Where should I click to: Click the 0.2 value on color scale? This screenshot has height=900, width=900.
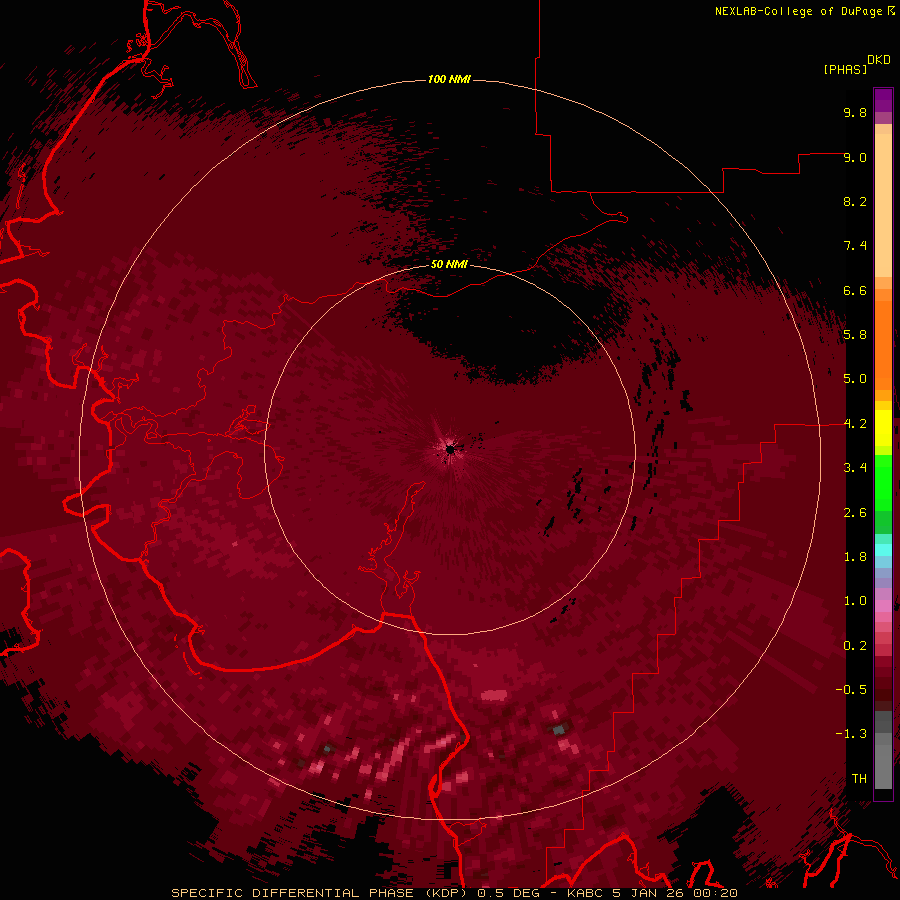click(x=855, y=646)
